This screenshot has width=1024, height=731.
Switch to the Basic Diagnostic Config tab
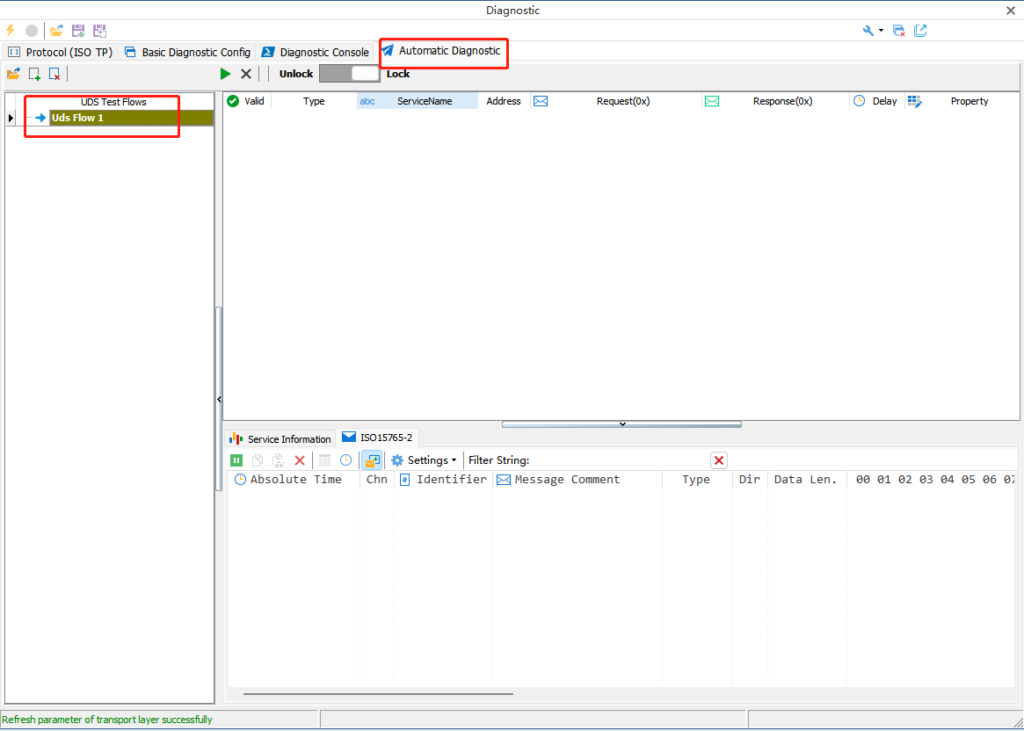tap(188, 52)
